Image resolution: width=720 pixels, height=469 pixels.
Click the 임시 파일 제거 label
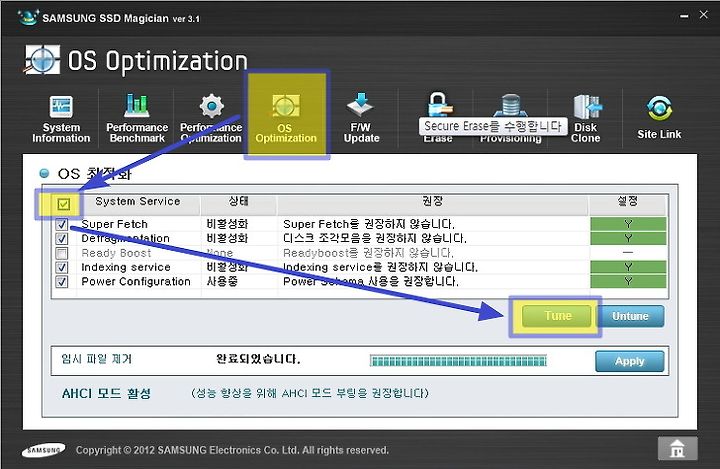(96, 359)
